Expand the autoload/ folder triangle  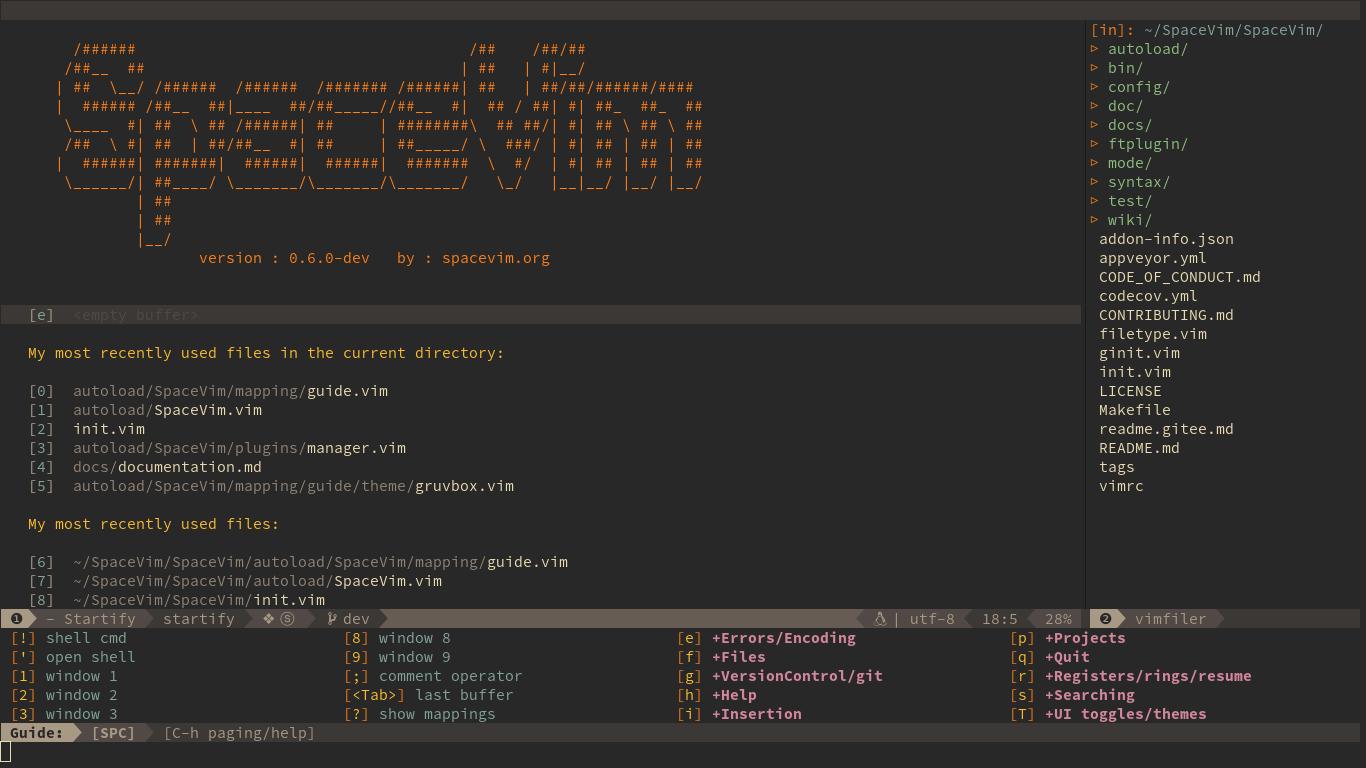coord(1095,49)
